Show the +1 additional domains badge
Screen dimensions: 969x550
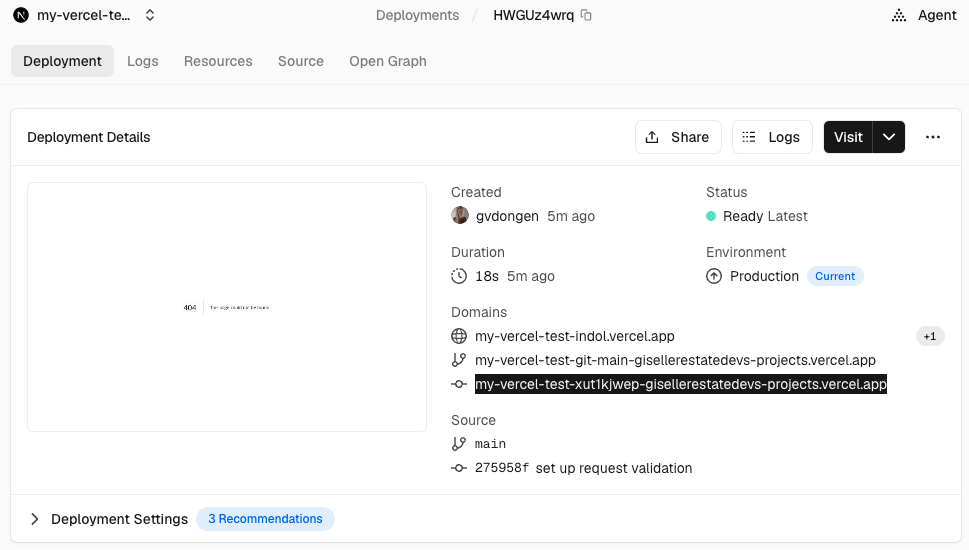[930, 336]
